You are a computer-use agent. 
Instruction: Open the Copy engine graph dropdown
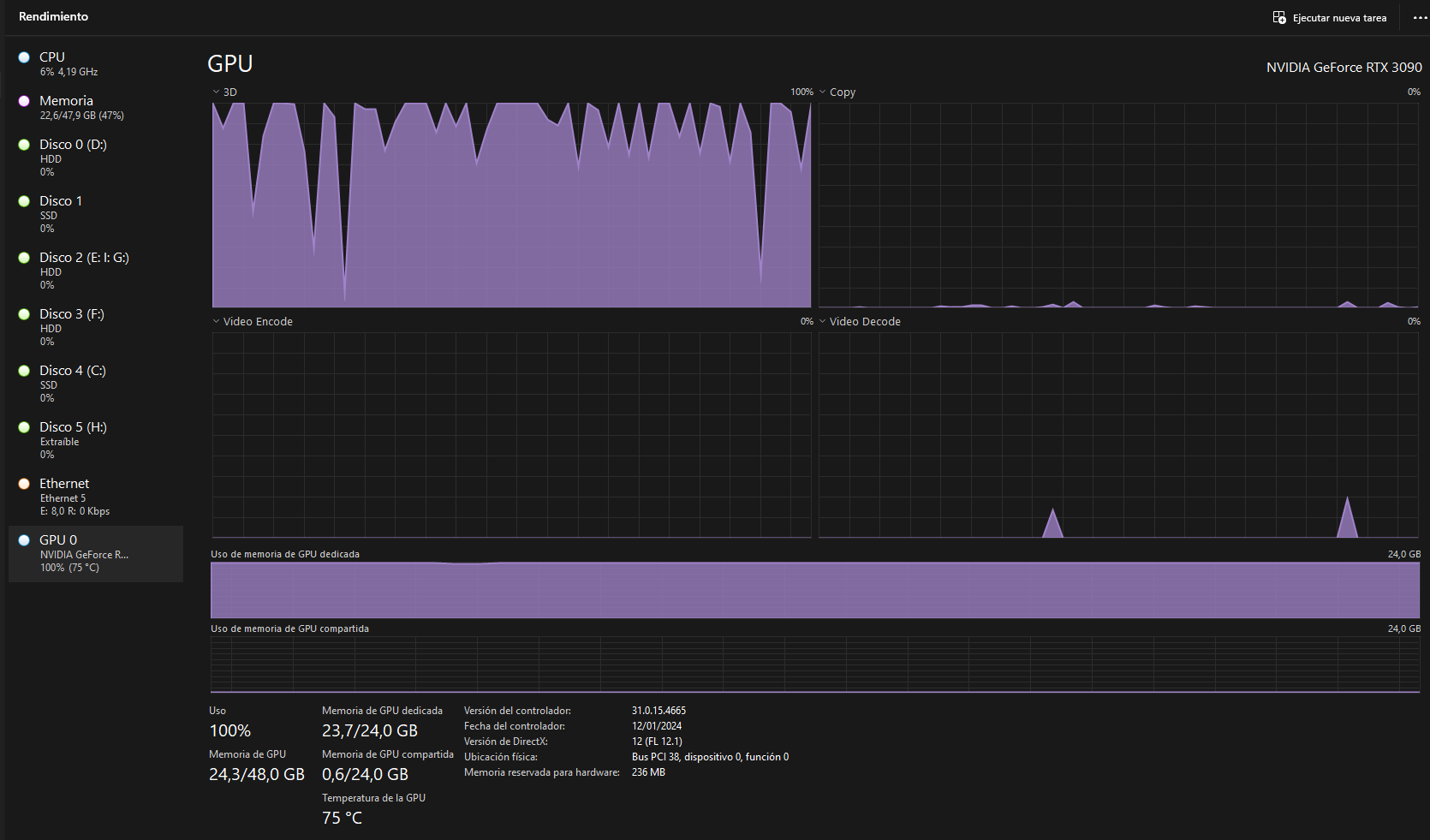point(823,92)
